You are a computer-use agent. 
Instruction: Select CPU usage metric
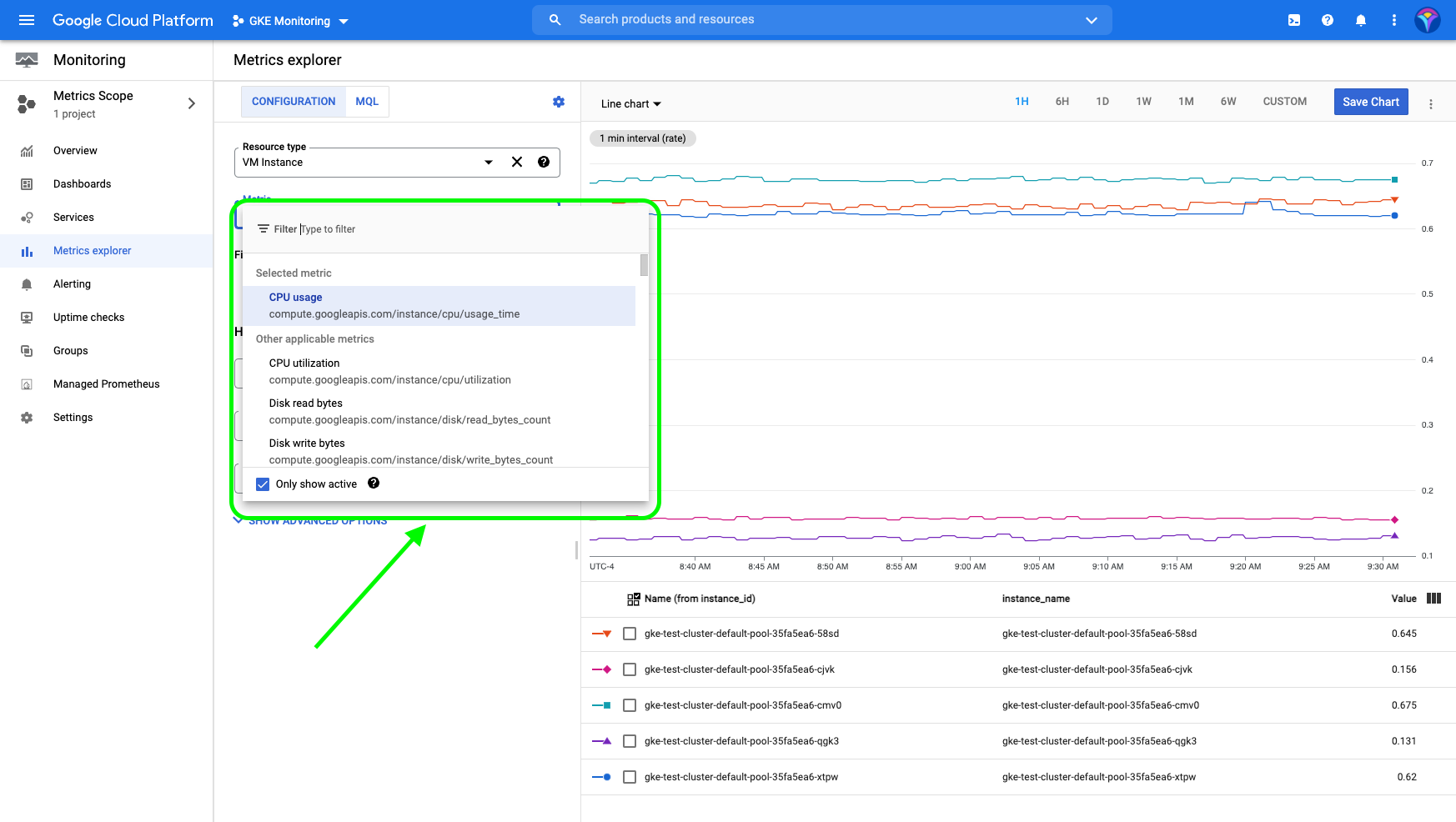[439, 306]
